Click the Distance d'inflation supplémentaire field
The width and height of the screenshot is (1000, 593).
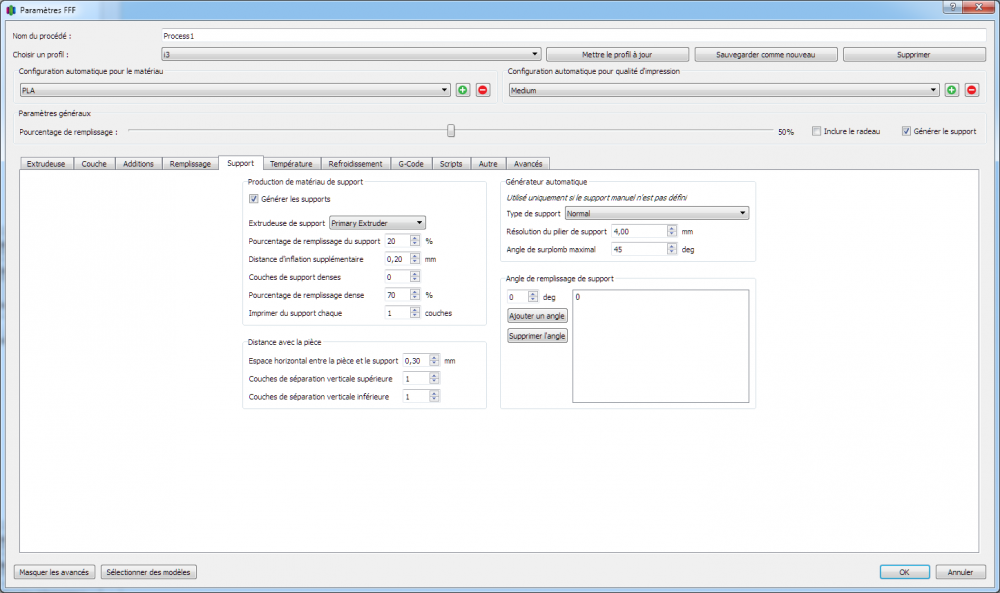(x=402, y=259)
